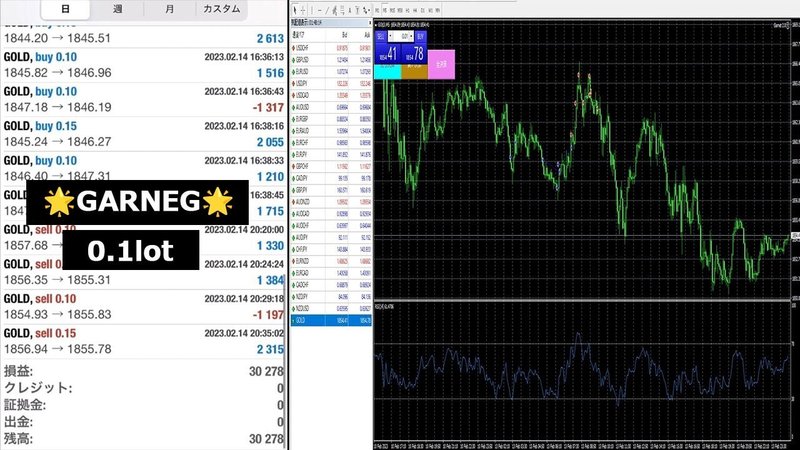Open the 月 (month) history tab
The width and height of the screenshot is (800, 450).
pyautogui.click(x=169, y=9)
